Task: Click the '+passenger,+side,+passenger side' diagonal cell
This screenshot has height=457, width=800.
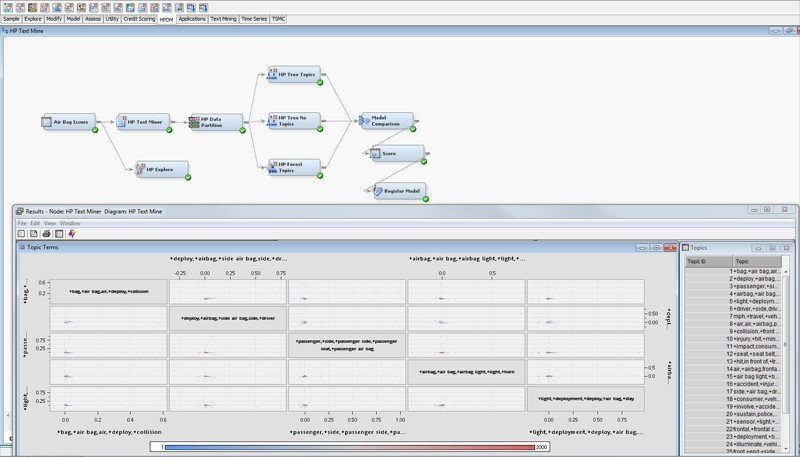Action: point(347,345)
